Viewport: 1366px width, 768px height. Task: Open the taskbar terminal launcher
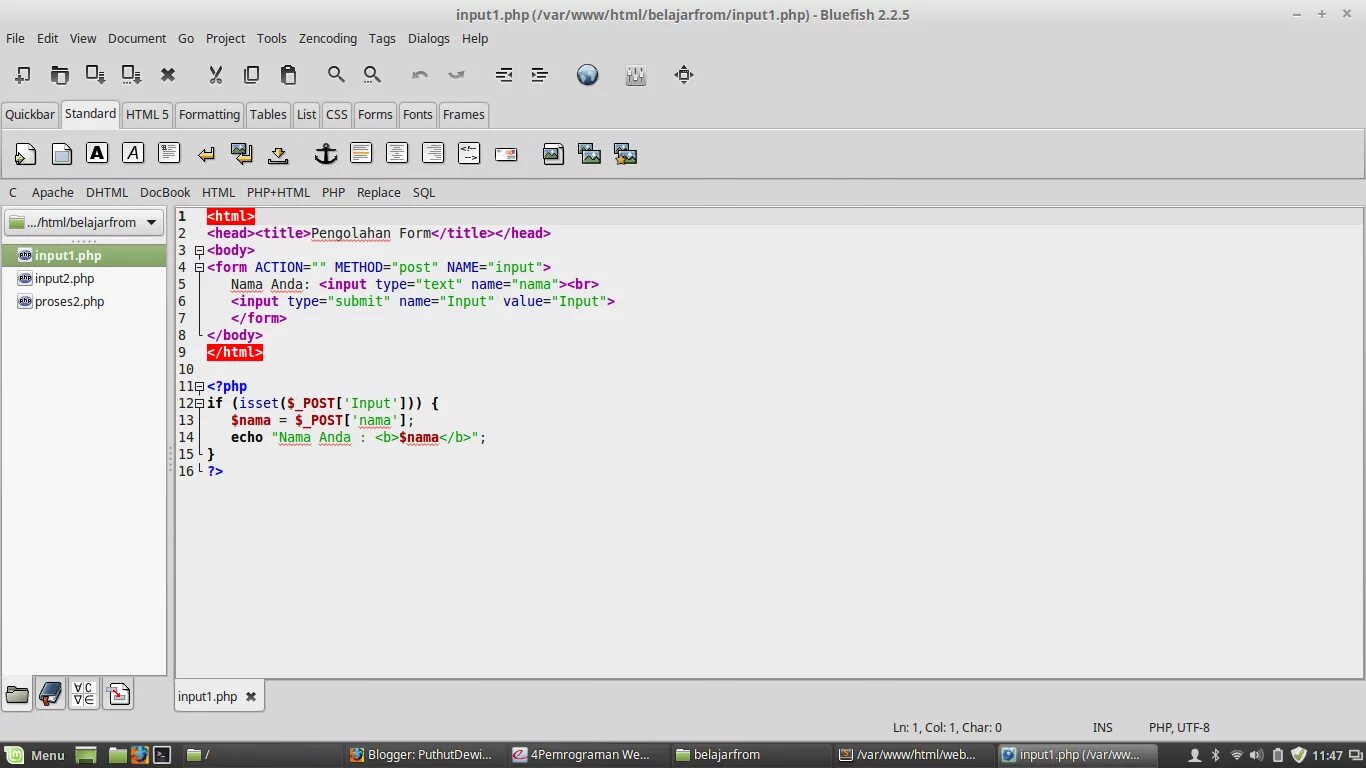[x=162, y=755]
